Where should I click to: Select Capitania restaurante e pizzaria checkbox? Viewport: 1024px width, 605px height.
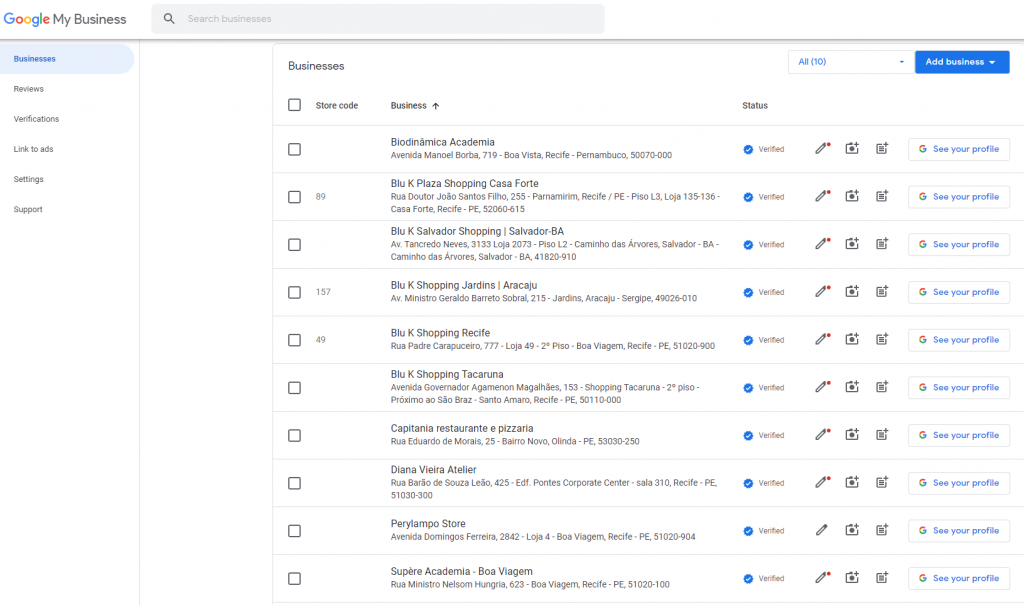pos(295,435)
